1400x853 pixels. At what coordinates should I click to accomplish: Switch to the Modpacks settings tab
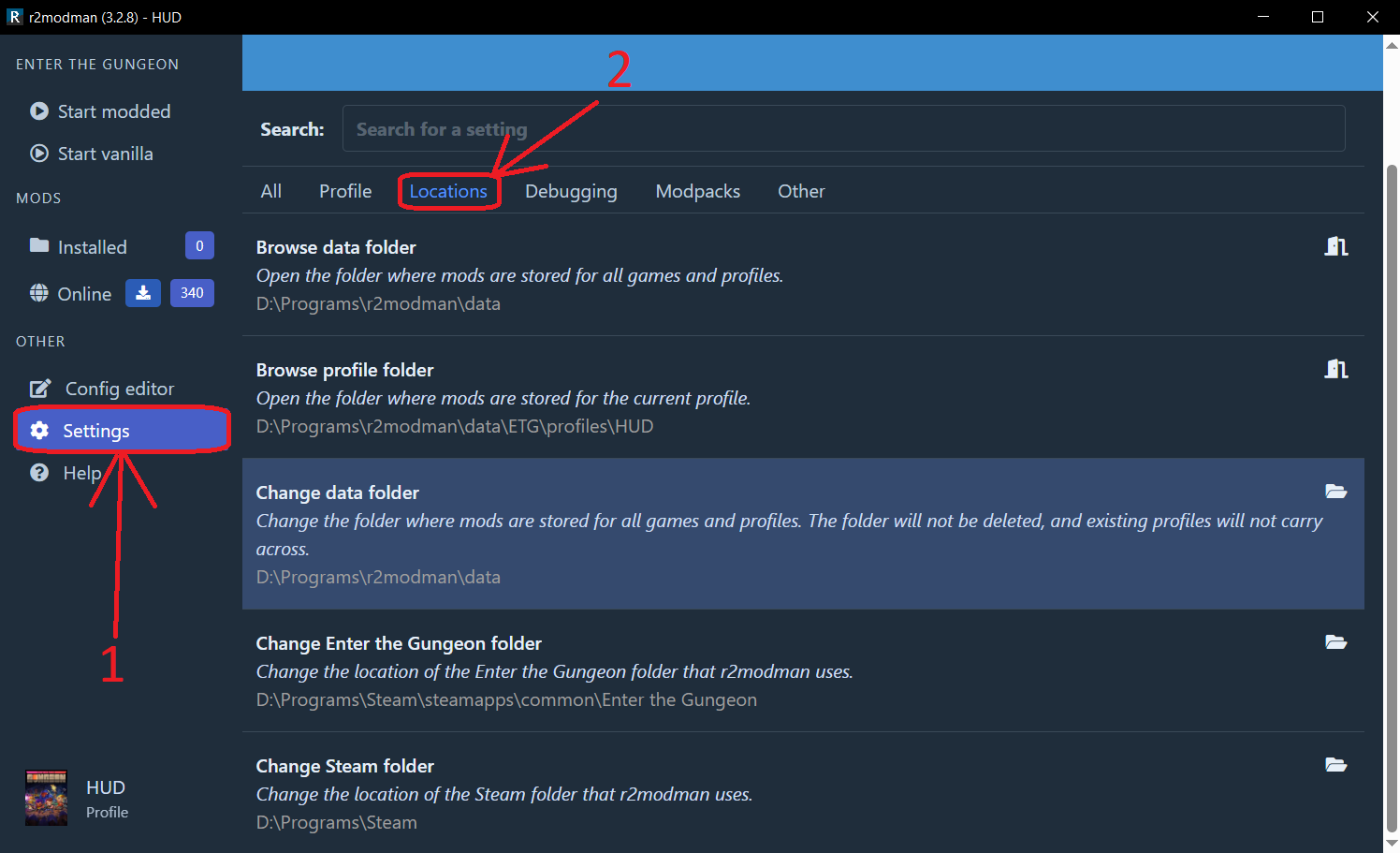(x=698, y=191)
